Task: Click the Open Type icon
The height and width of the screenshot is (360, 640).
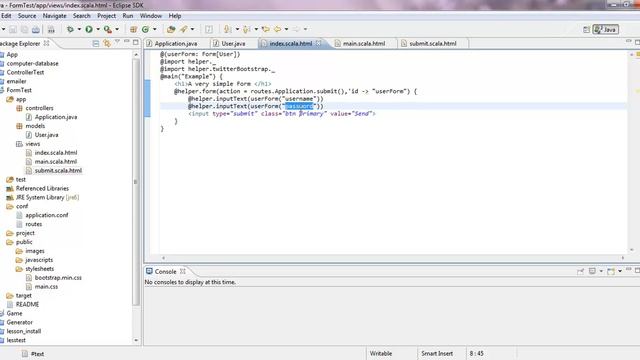Action: click(x=171, y=29)
